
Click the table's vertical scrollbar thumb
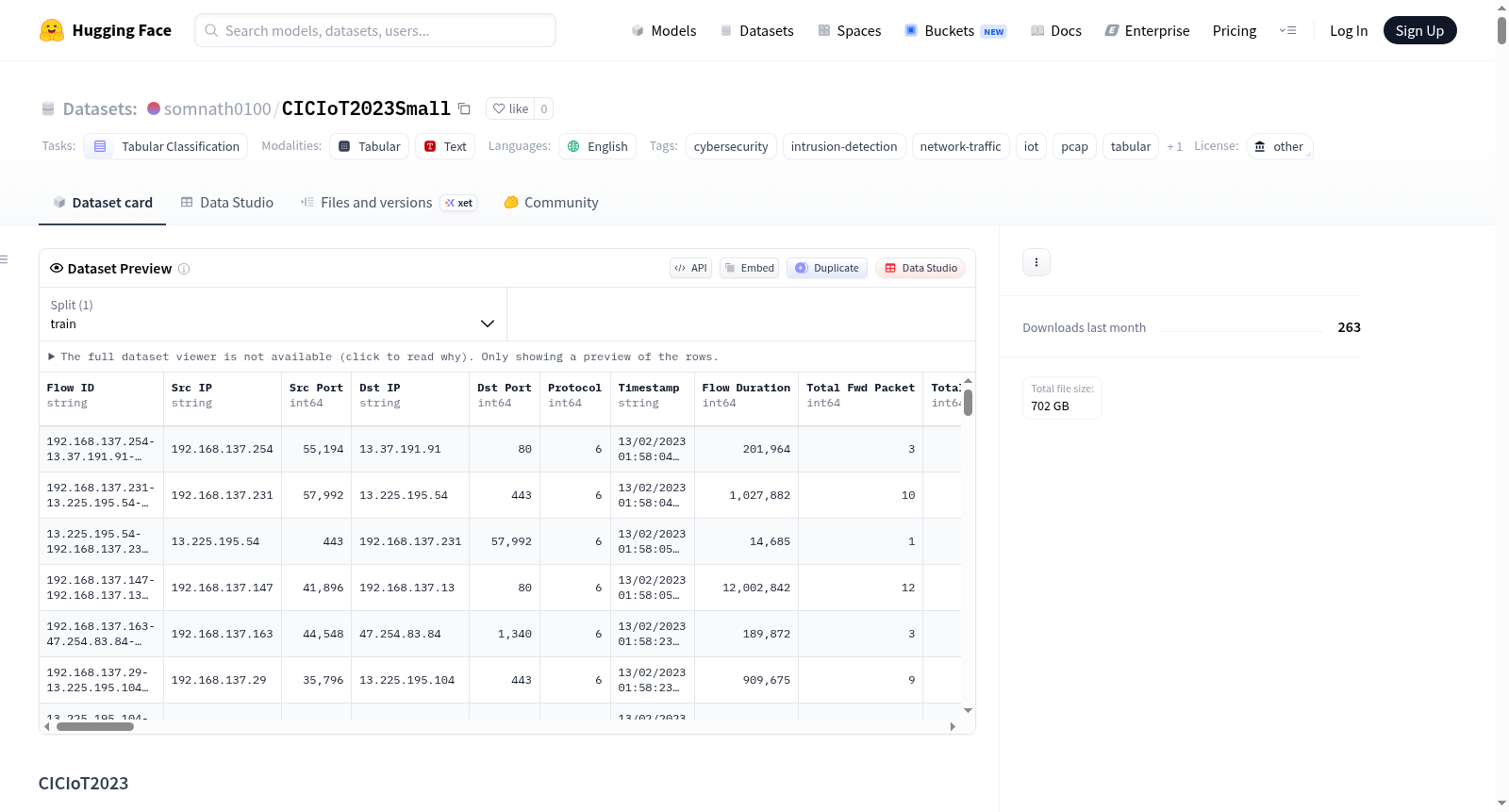[x=968, y=403]
